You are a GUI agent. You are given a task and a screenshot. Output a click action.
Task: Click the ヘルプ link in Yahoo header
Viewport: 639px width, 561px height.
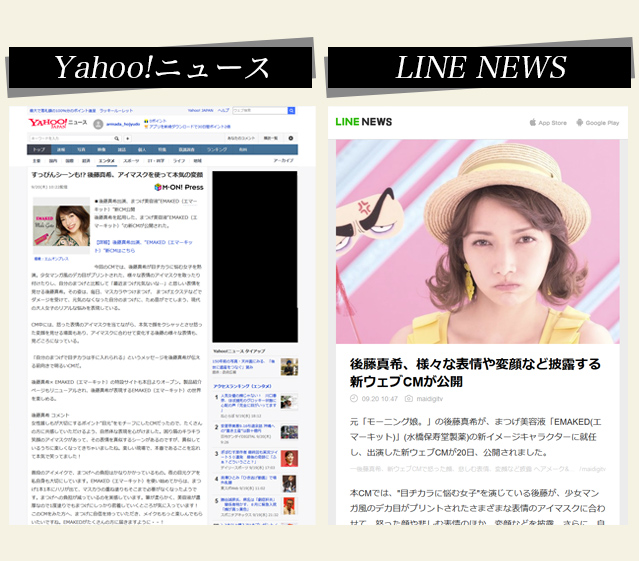[223, 110]
